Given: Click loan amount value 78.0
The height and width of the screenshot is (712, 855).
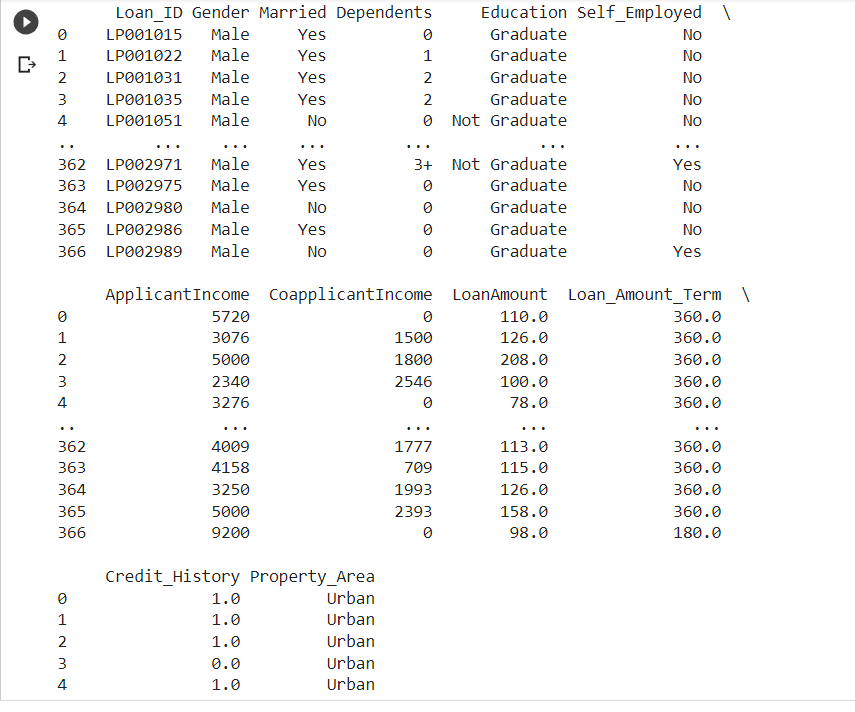Looking at the screenshot, I should pyautogui.click(x=529, y=403).
